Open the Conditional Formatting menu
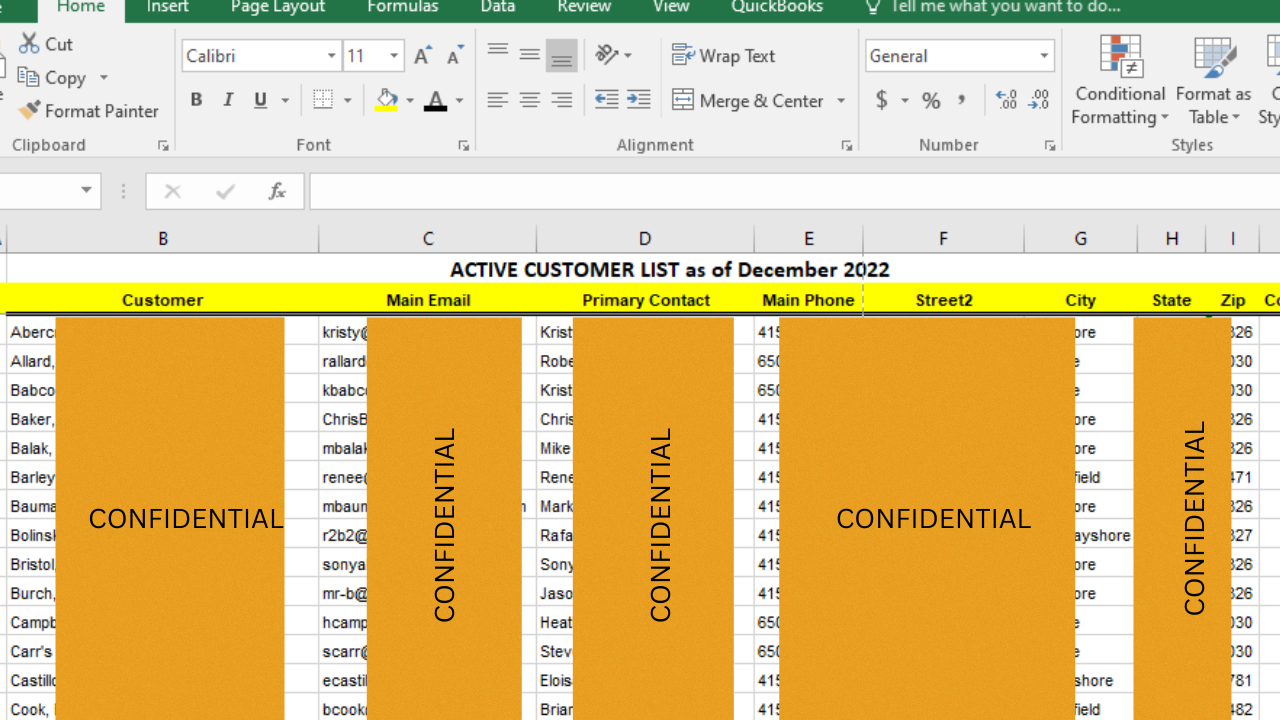The height and width of the screenshot is (720, 1280). [x=1120, y=80]
